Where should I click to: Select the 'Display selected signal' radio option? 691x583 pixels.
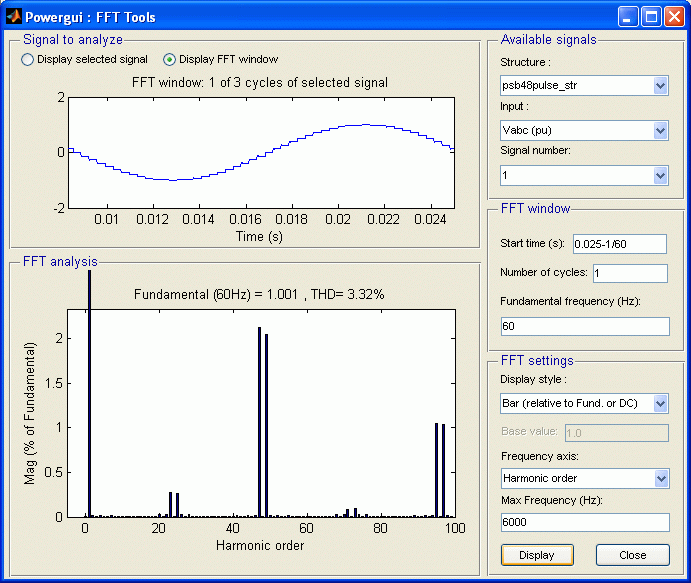coord(27,60)
